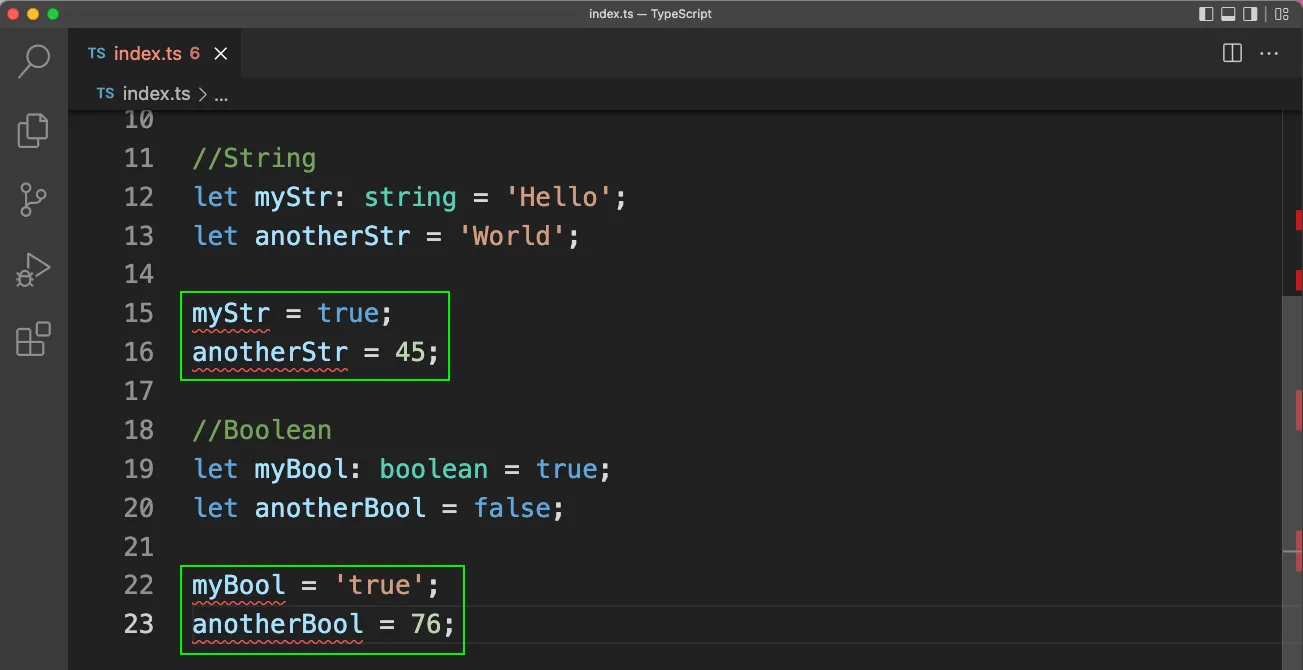This screenshot has width=1303, height=670.
Task: Click the 'true' string on line 22
Action: 379,585
